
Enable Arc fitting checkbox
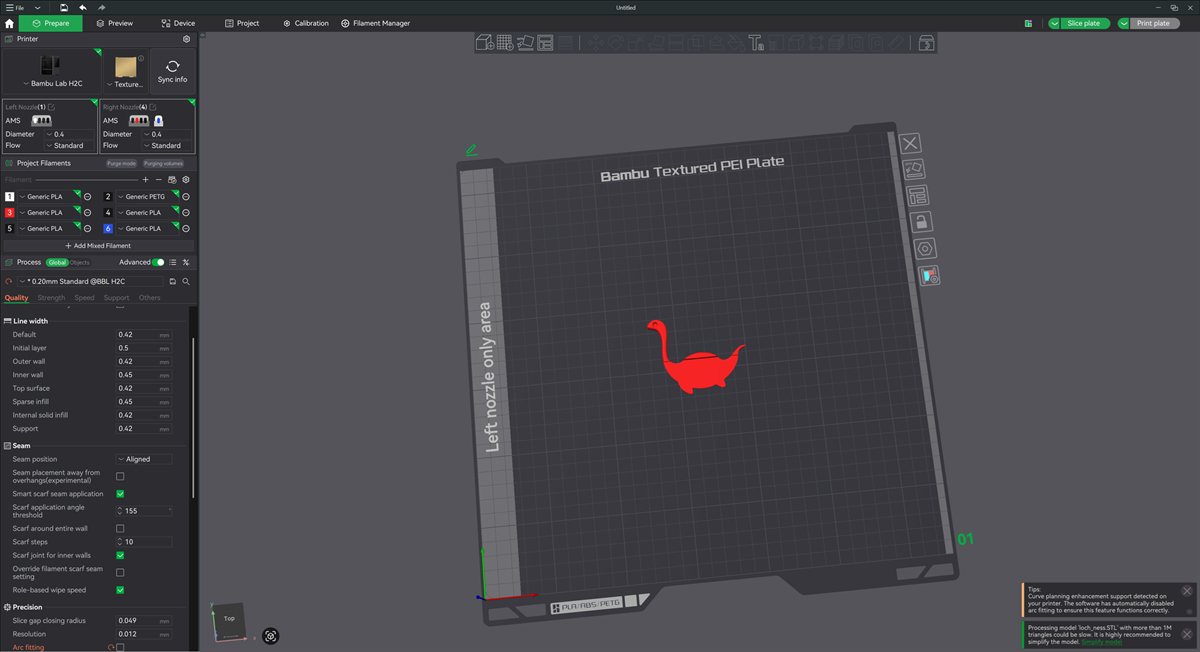pyautogui.click(x=120, y=648)
